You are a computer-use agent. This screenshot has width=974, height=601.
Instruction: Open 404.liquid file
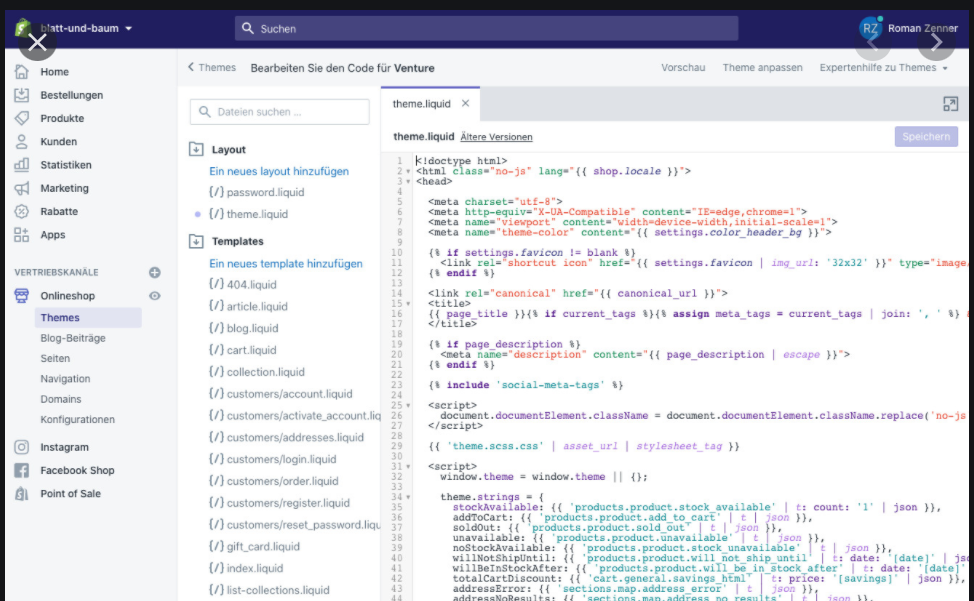(x=243, y=284)
